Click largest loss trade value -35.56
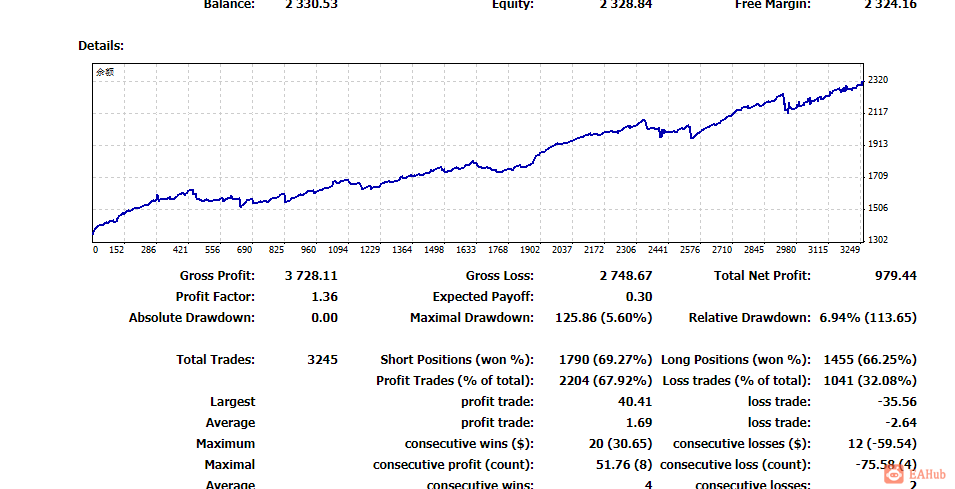This screenshot has width=955, height=489. [897, 402]
